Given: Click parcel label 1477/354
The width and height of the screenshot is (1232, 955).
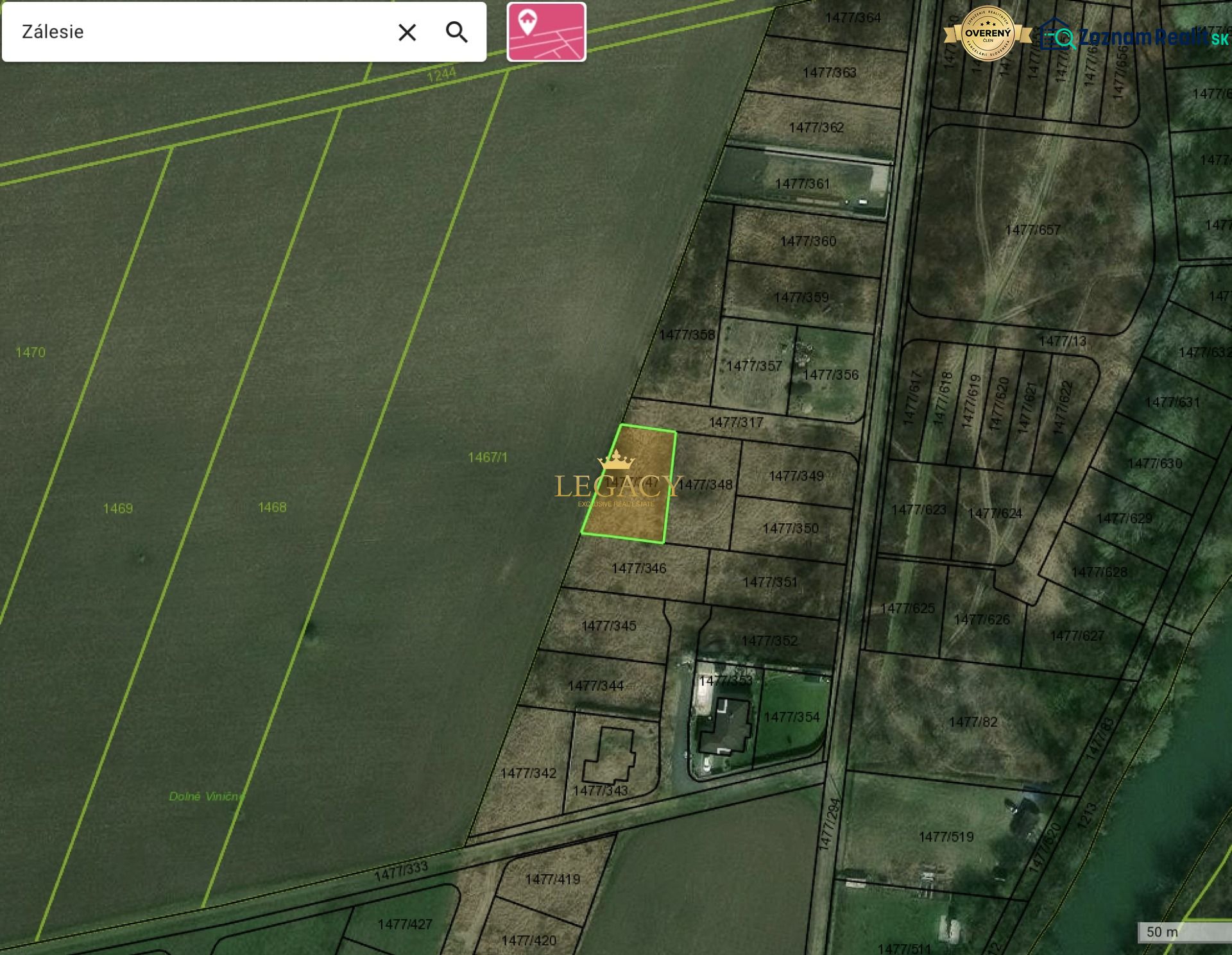Looking at the screenshot, I should 792,717.
